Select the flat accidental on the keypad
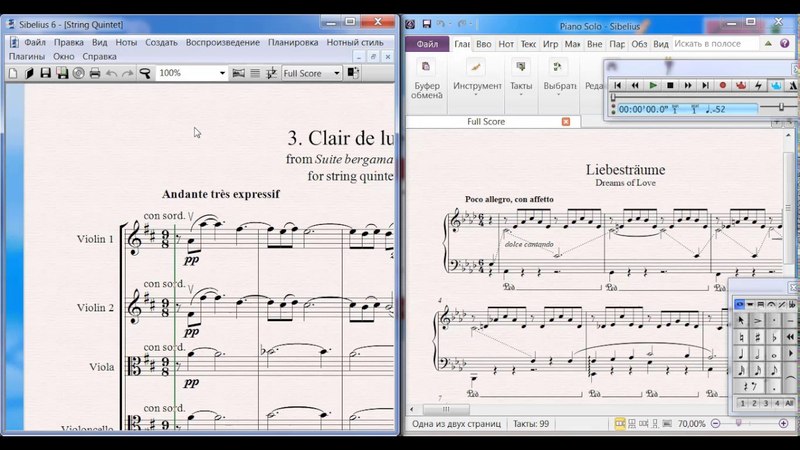The image size is (800, 450). (774, 337)
